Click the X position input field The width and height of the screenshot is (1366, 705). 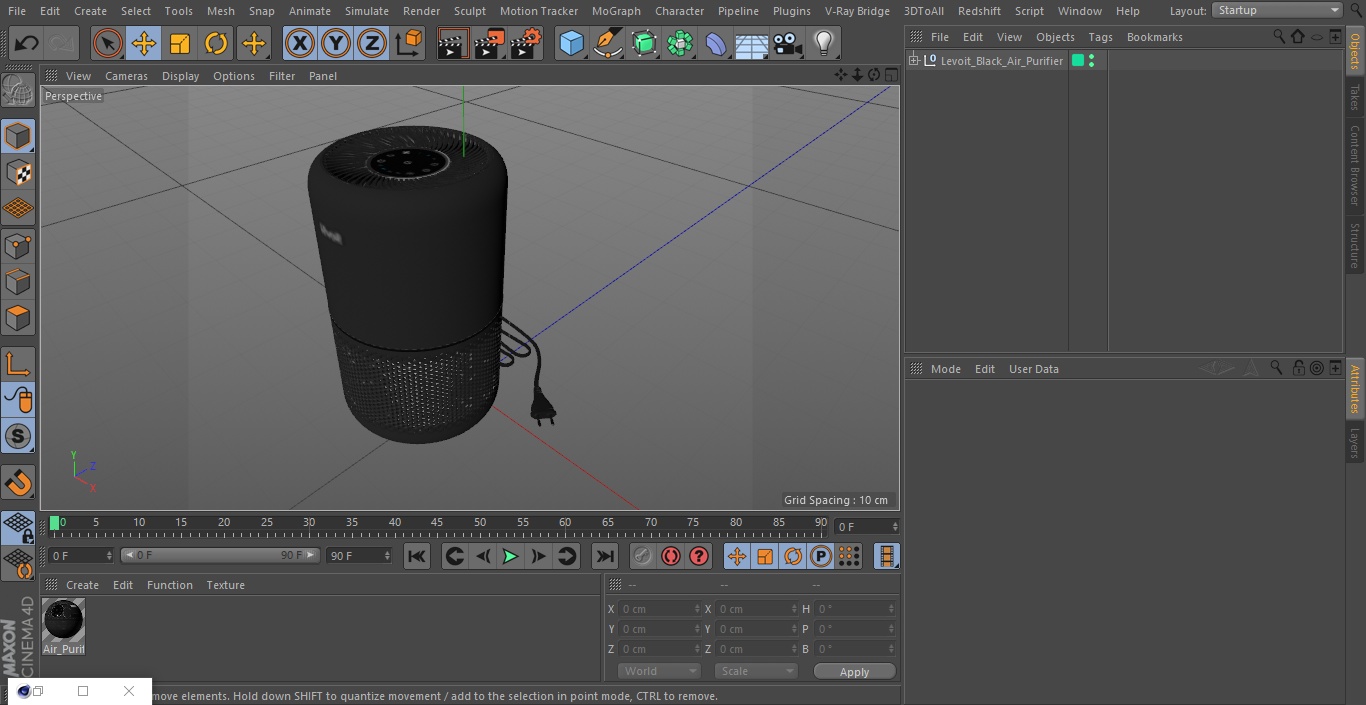pos(660,609)
